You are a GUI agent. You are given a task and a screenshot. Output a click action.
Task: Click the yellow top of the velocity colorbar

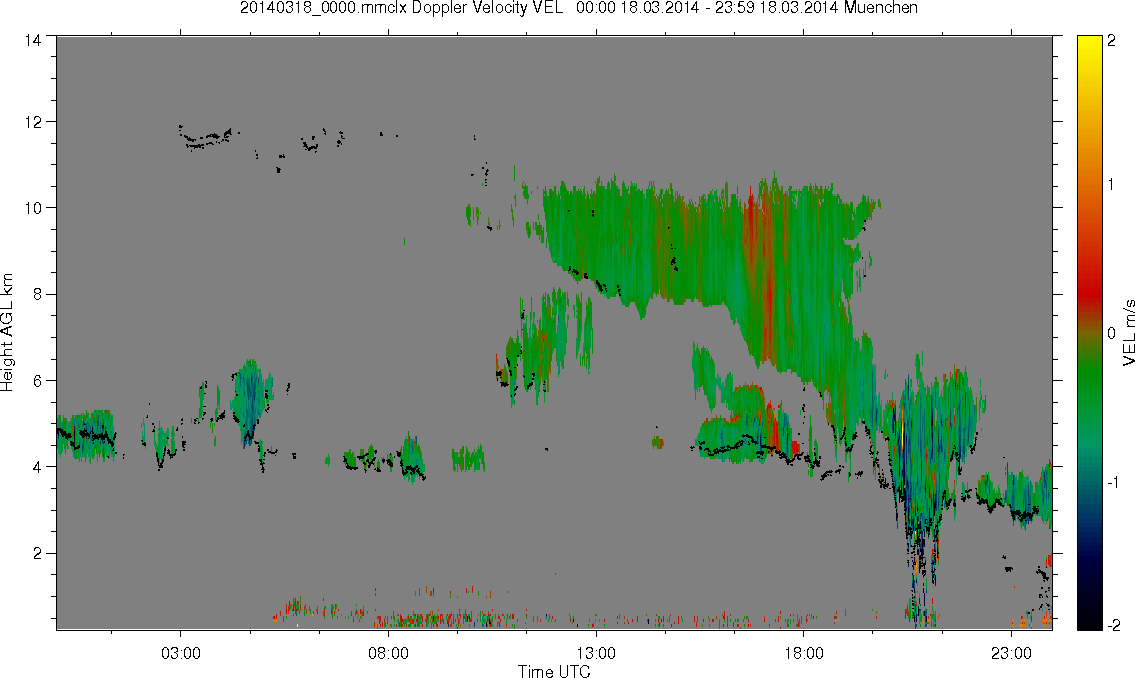point(1089,47)
